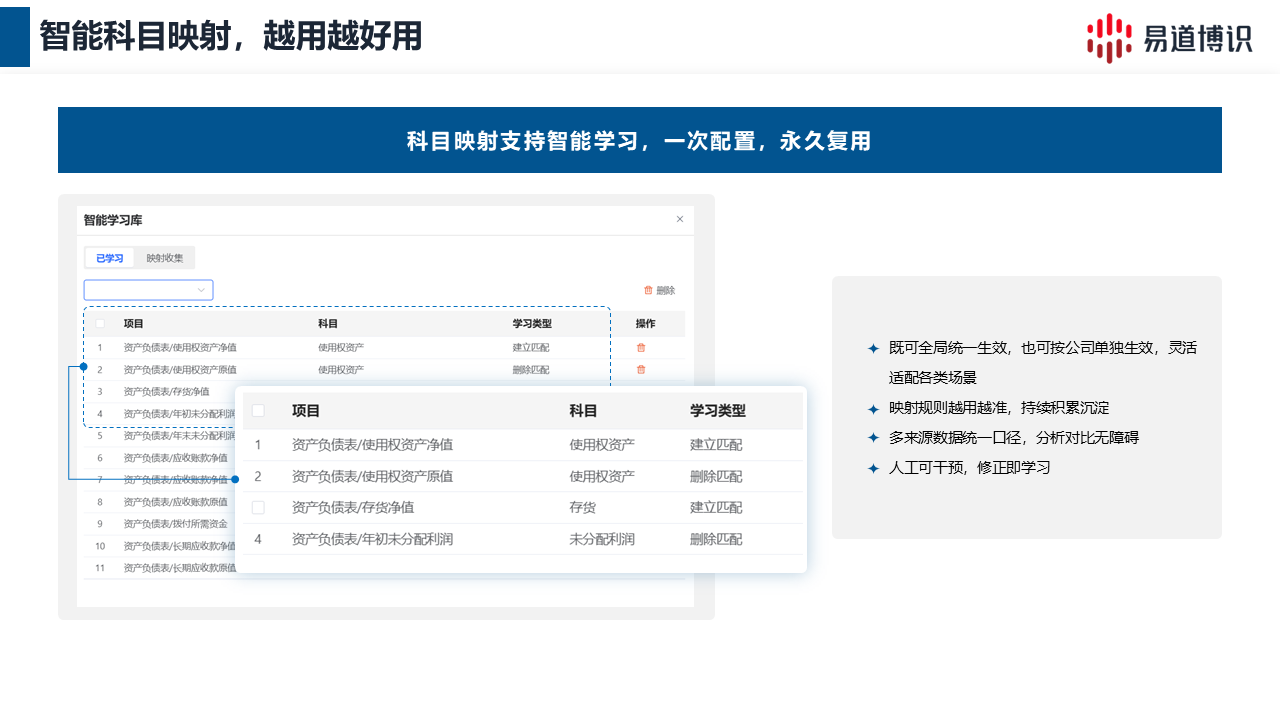Click star bullet beside 既可全局统一生效
1280x720 pixels.
(873, 349)
